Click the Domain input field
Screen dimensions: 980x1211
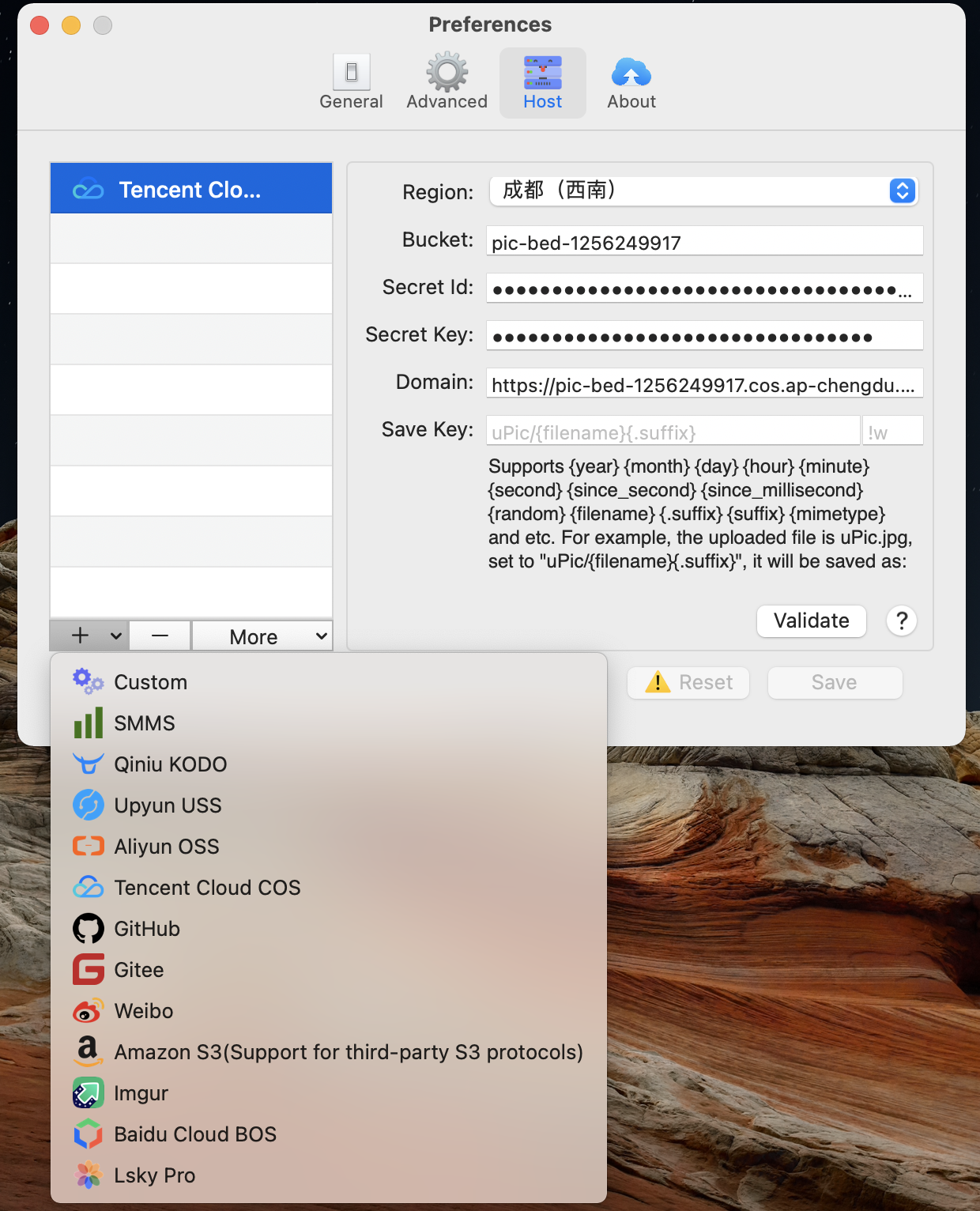704,383
